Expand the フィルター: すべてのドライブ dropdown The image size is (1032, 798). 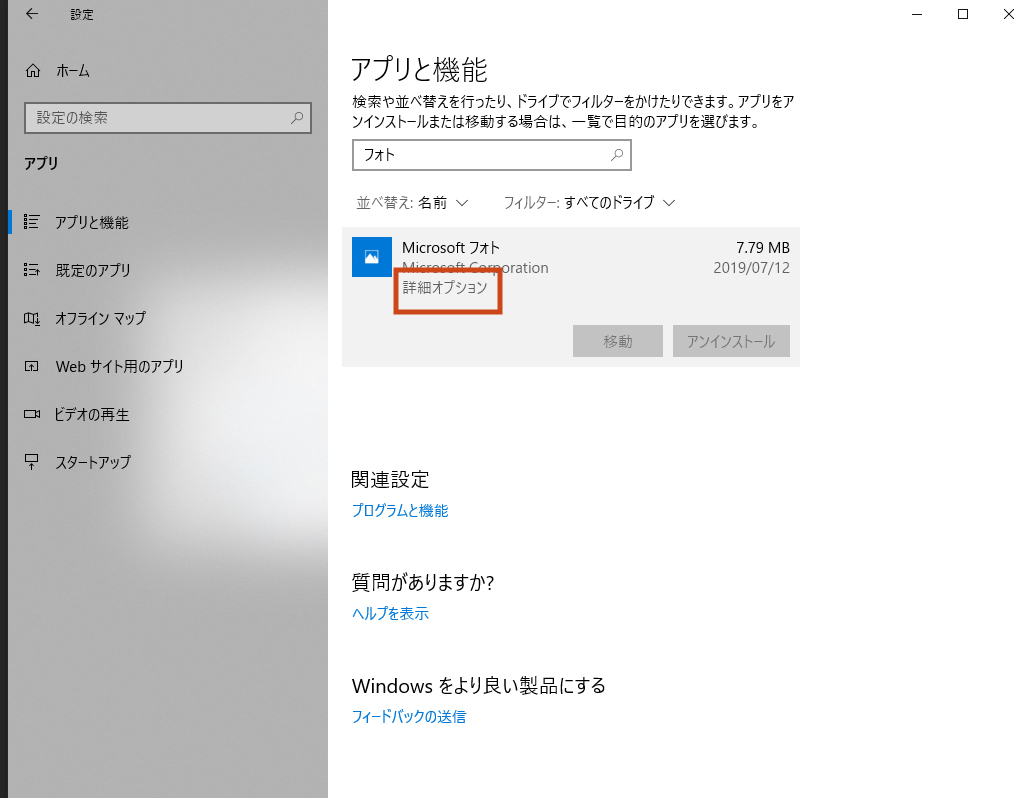[589, 202]
